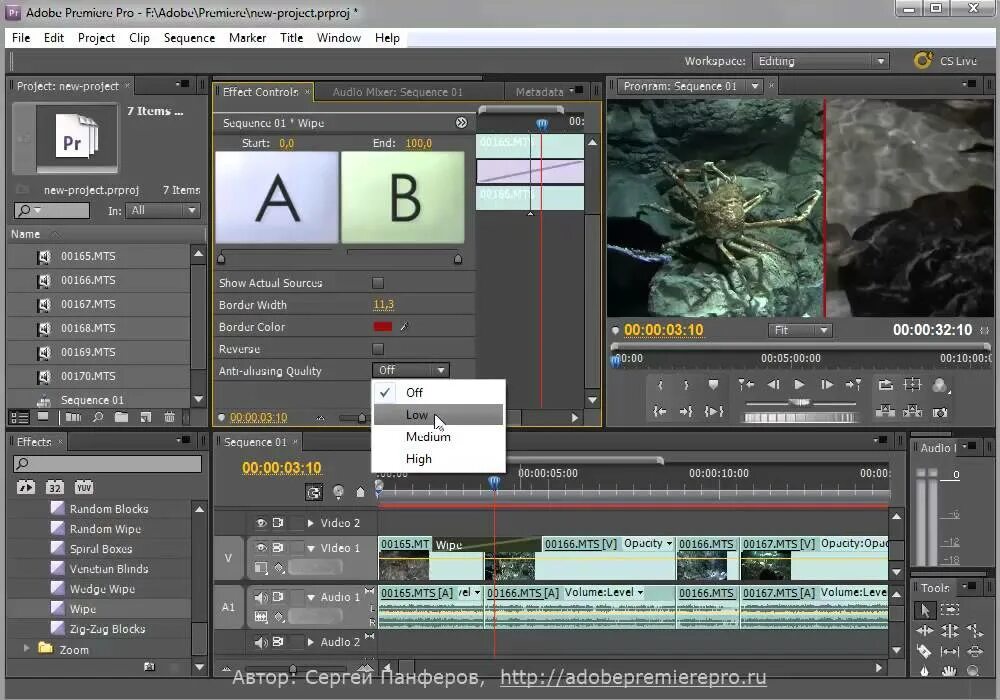Expand the Zoom effects folder
The width and height of the screenshot is (1000, 700).
26,648
